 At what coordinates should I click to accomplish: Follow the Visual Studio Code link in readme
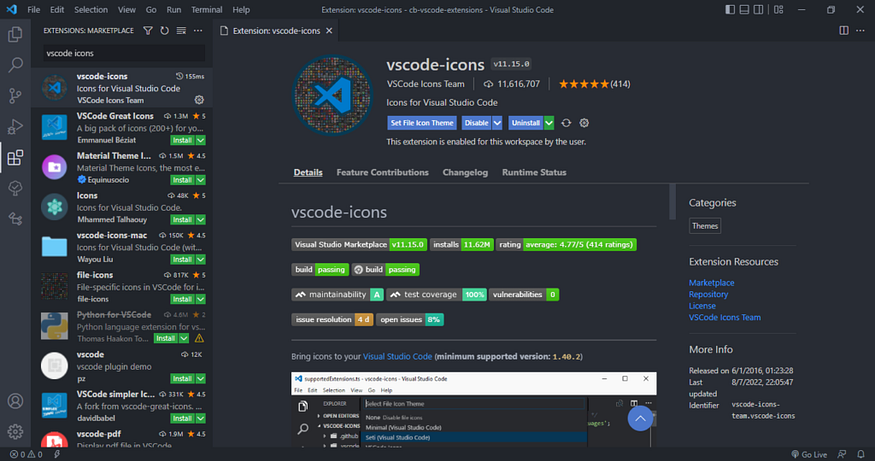pyautogui.click(x=397, y=356)
